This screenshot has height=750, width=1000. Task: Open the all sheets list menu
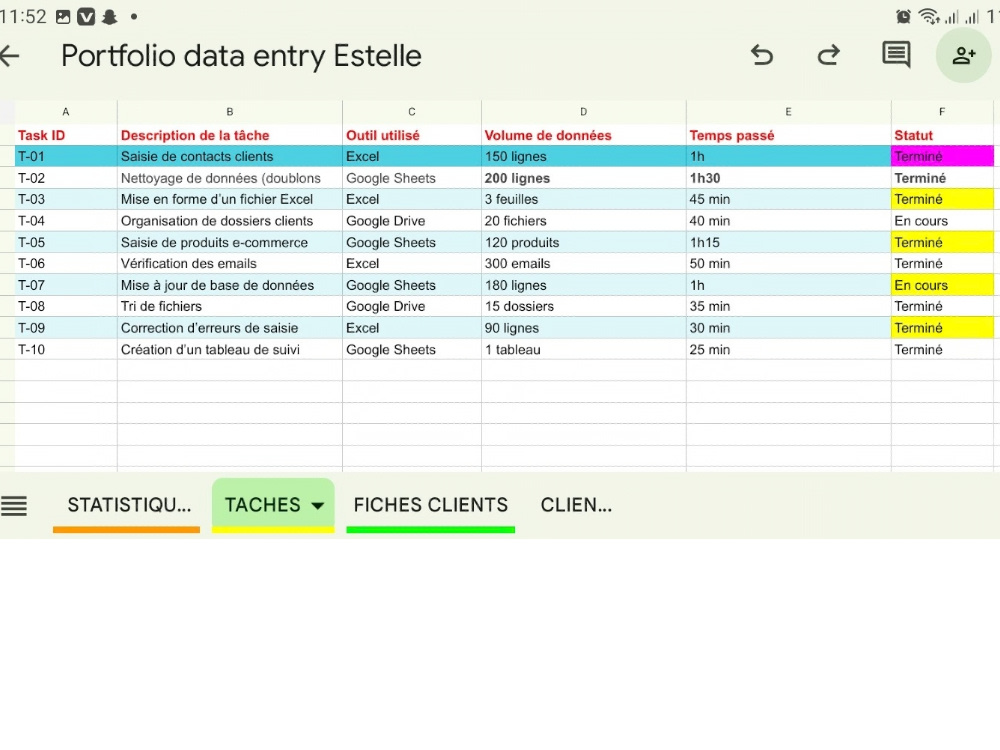[14, 506]
